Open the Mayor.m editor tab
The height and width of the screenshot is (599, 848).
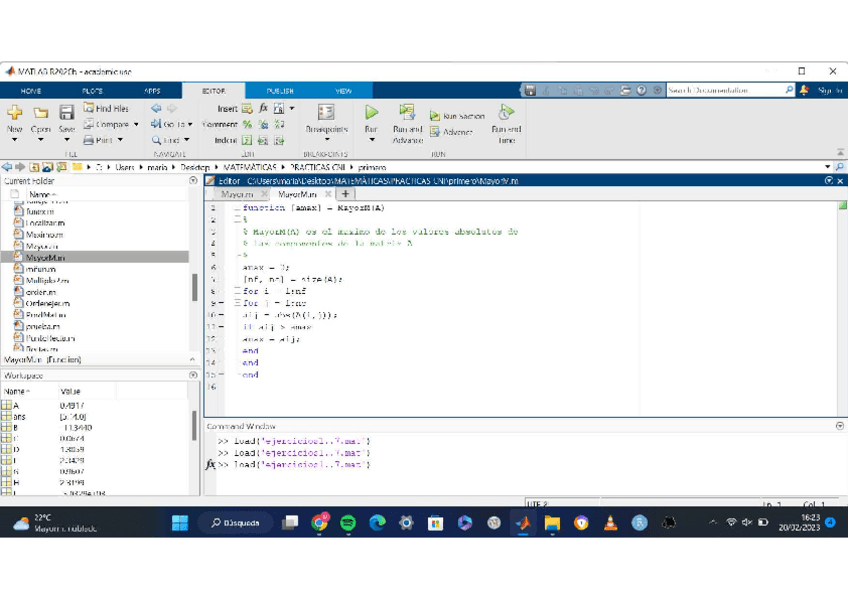tap(237, 194)
